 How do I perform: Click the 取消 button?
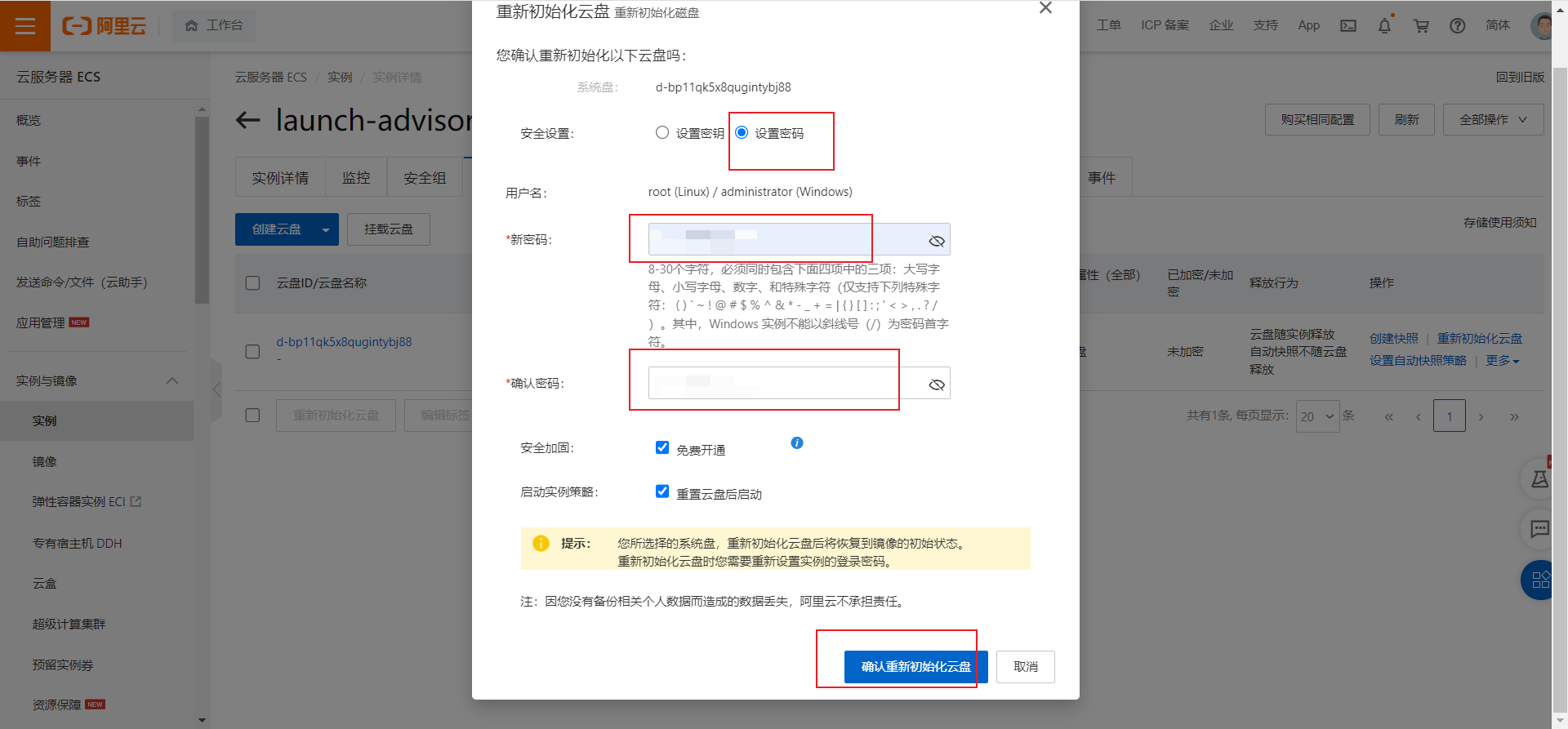point(1026,667)
